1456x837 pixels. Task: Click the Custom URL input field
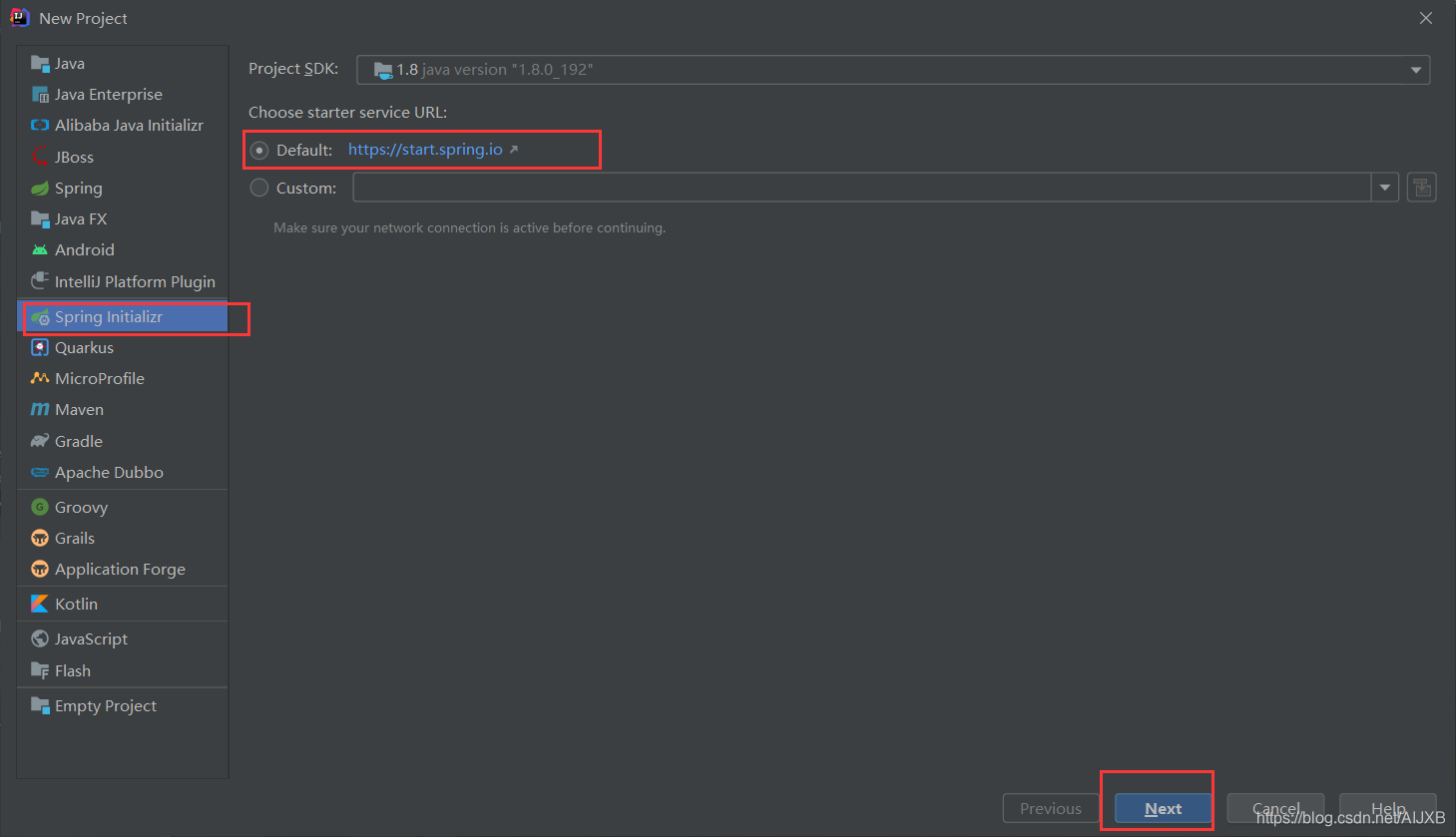point(862,188)
